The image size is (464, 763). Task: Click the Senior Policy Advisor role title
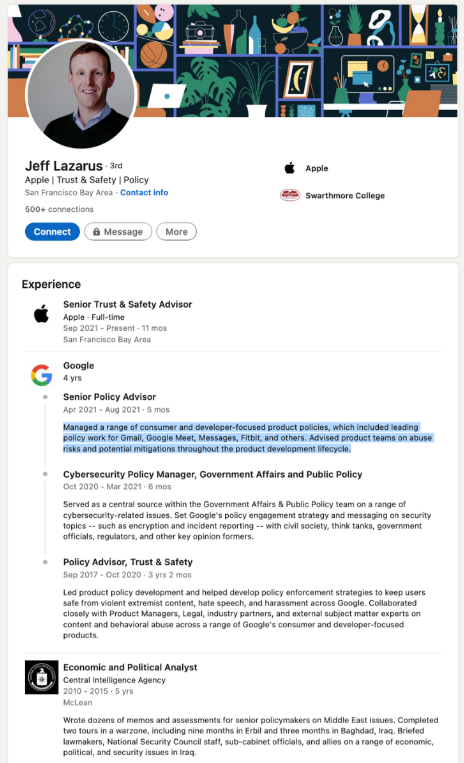click(109, 397)
